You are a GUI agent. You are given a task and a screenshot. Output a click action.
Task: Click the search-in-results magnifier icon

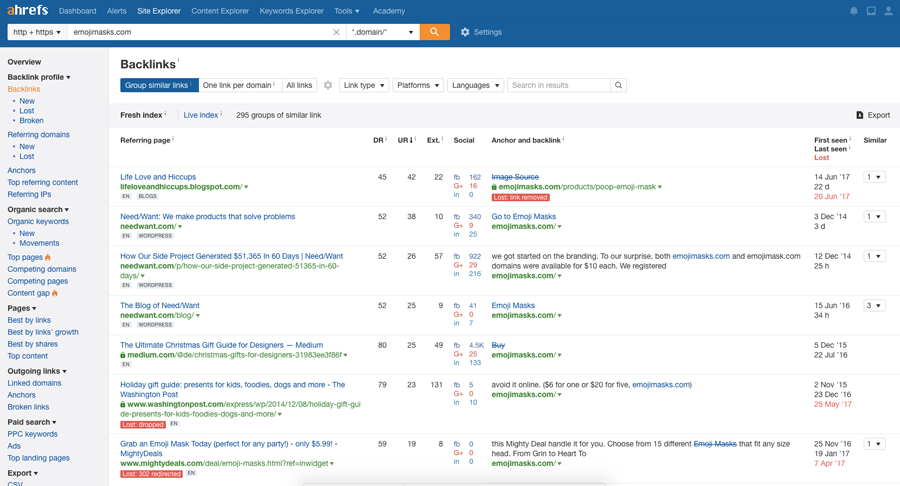[619, 86]
